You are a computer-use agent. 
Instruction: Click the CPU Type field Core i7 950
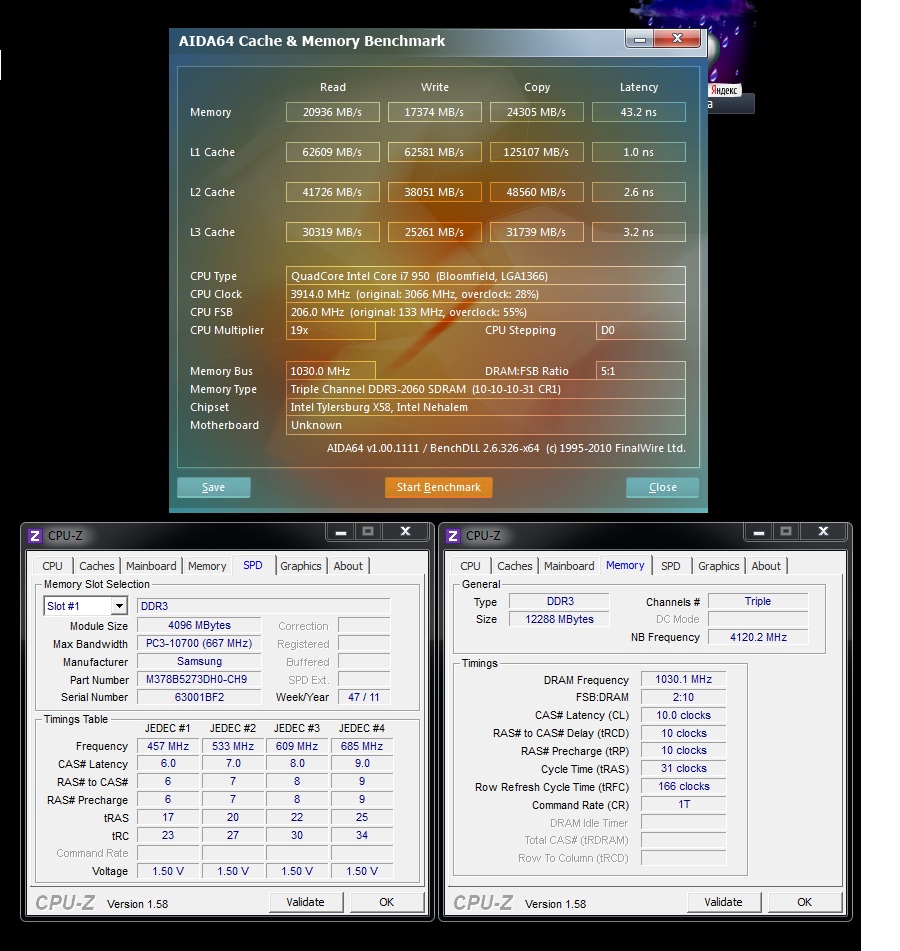(x=486, y=276)
